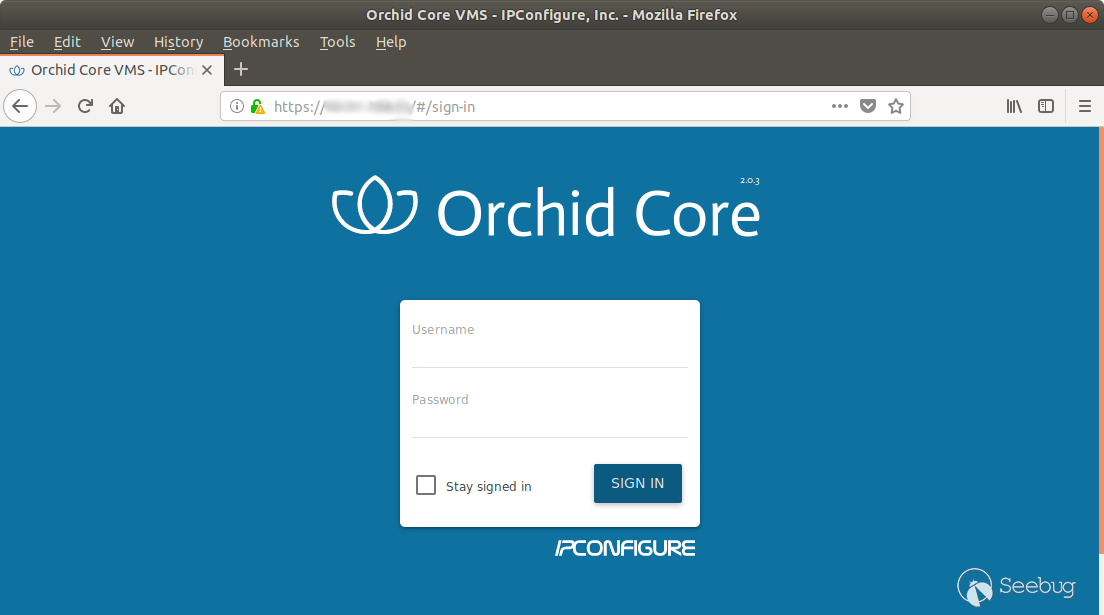Viewport: 1104px width, 615px height.
Task: Open the Help menu
Action: tap(391, 42)
